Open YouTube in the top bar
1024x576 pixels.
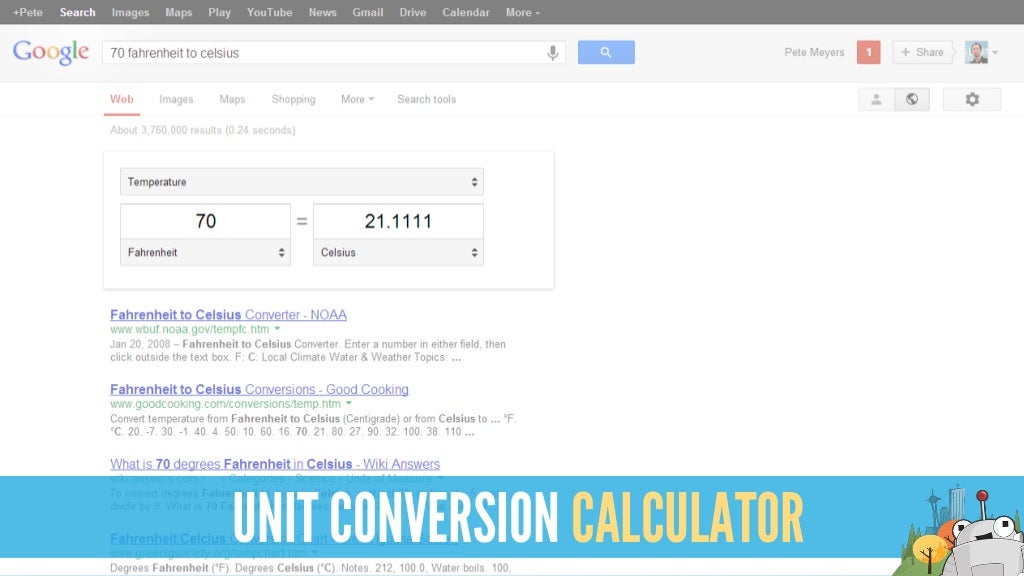[x=269, y=12]
